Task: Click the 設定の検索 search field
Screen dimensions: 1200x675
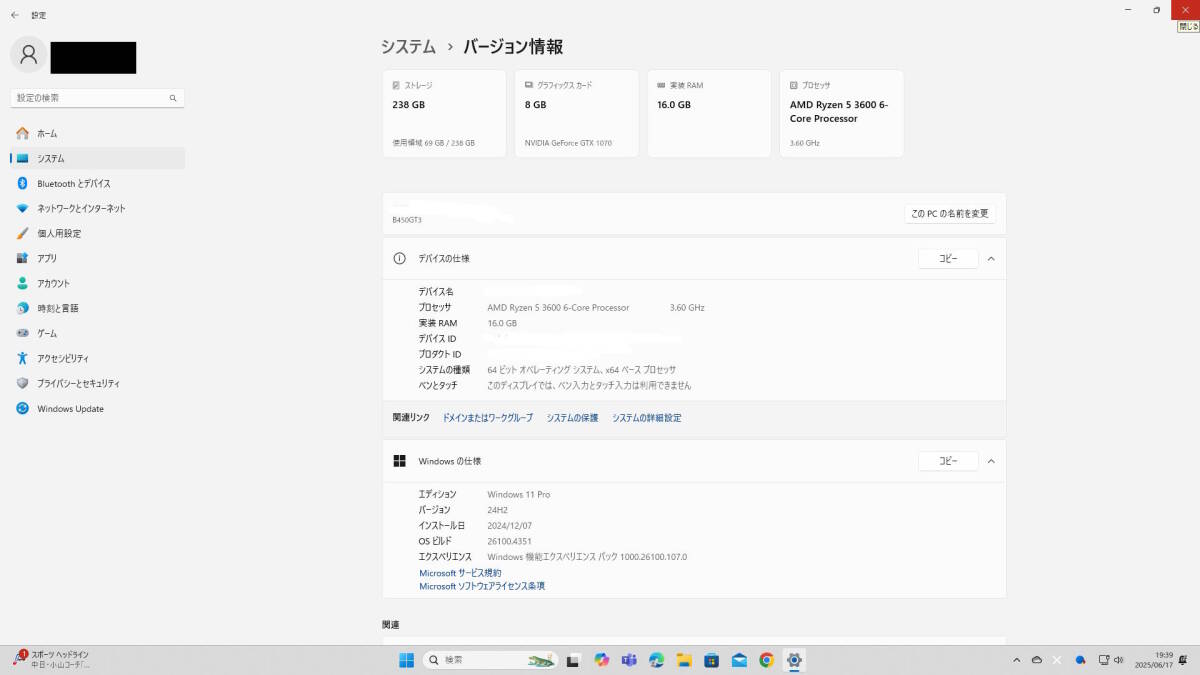Action: (97, 98)
